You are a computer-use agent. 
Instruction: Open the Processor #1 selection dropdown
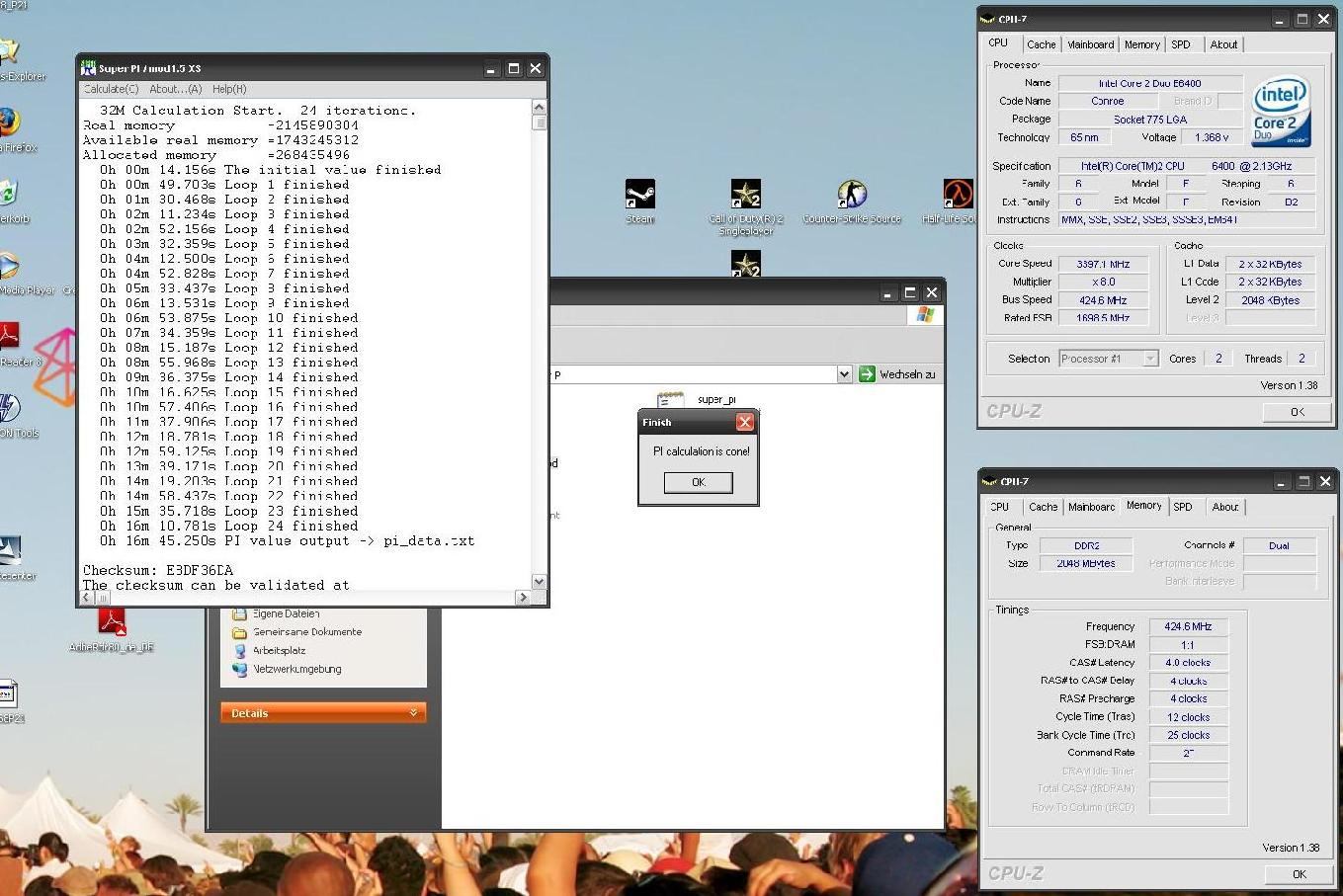[1150, 359]
